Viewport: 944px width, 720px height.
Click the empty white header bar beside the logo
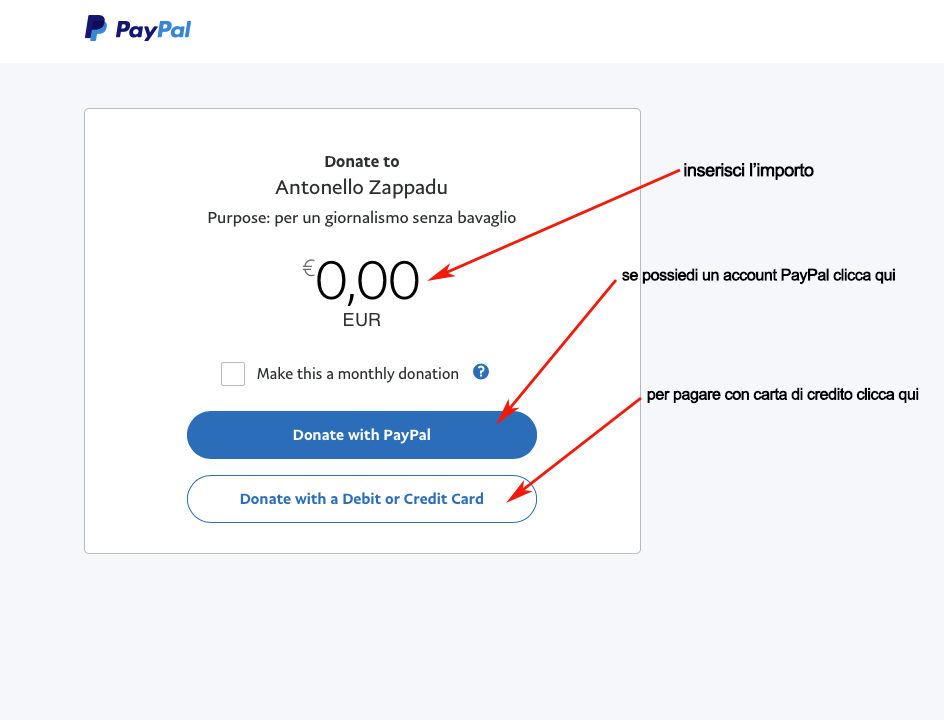pyautogui.click(x=560, y=30)
